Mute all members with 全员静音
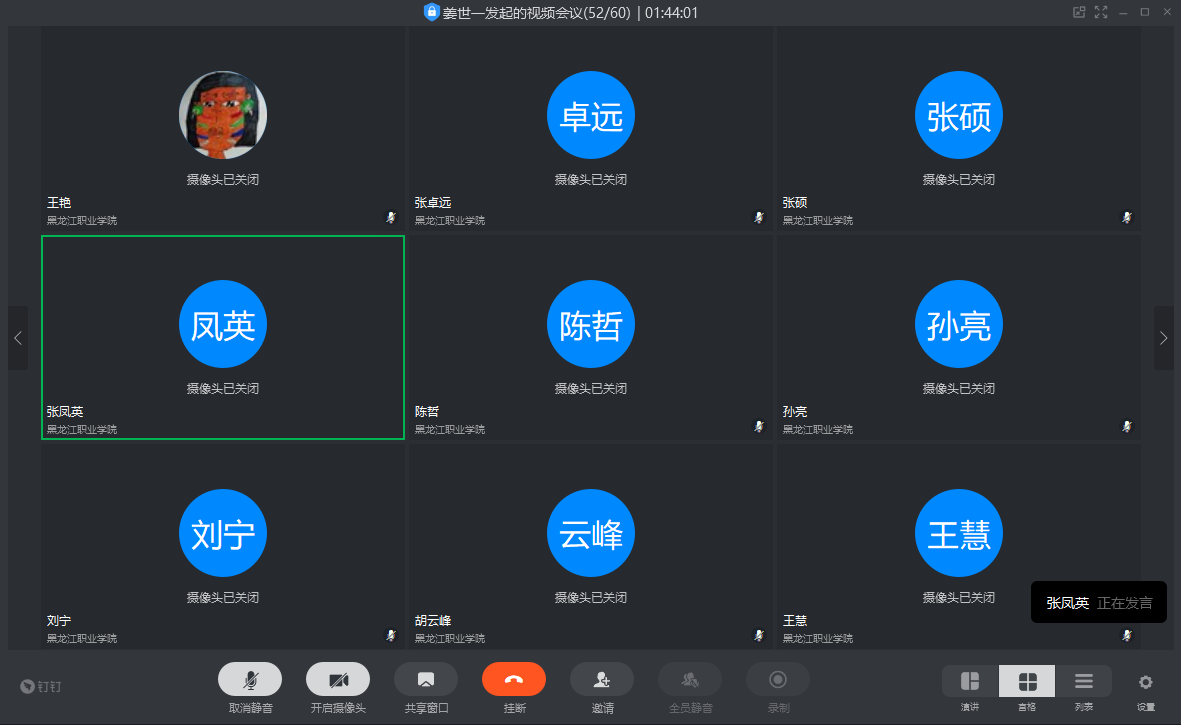The height and width of the screenshot is (725, 1181). [689, 680]
